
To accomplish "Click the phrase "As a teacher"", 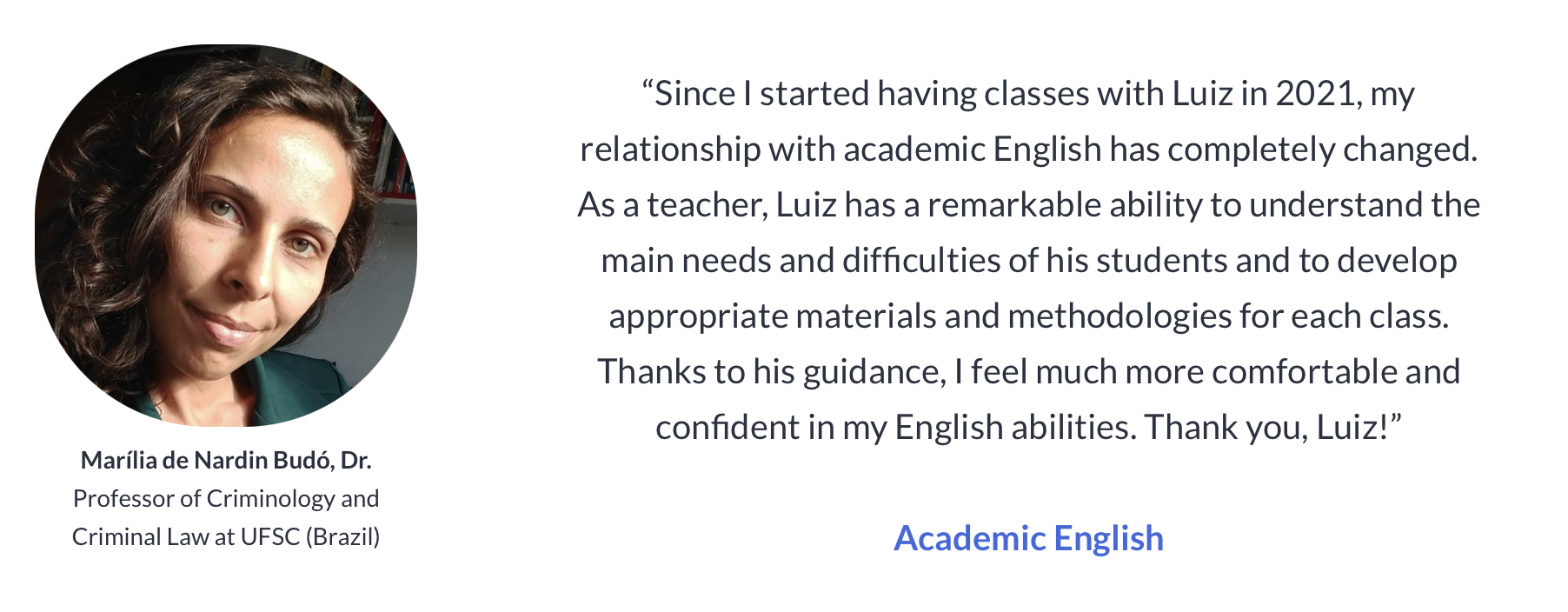I will [x=671, y=205].
